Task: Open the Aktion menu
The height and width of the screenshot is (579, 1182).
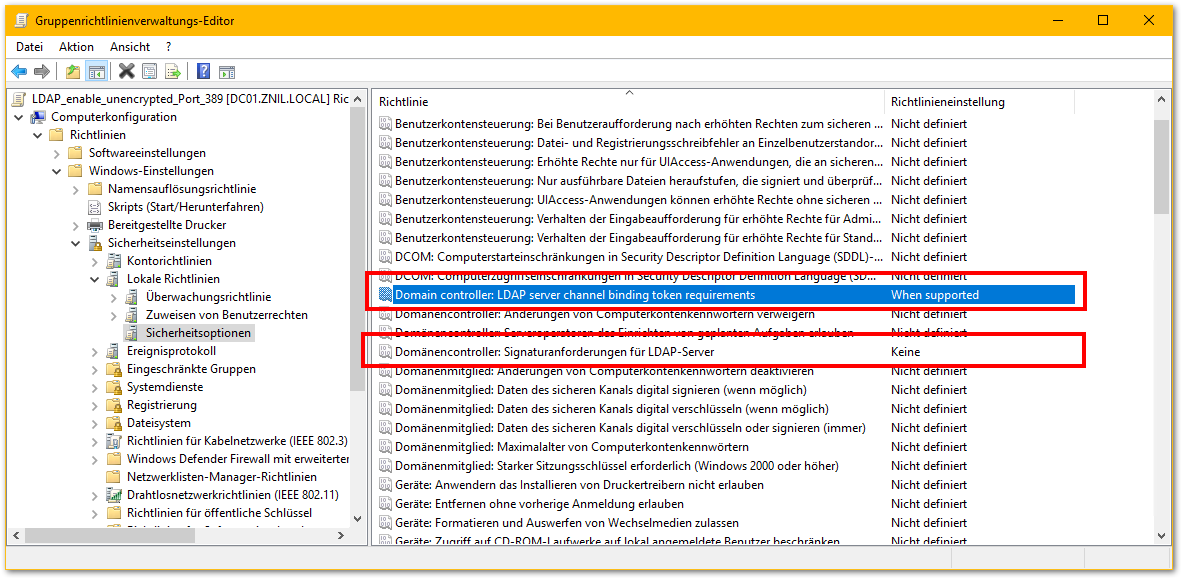Action: pyautogui.click(x=76, y=47)
